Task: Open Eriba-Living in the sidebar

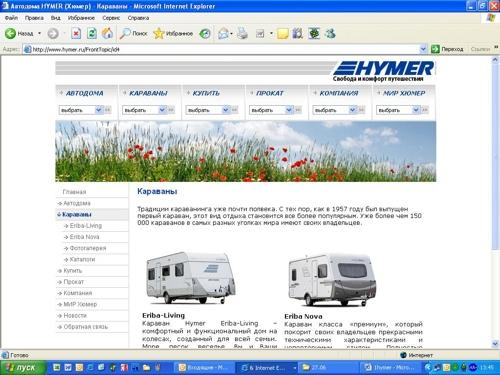Action: tap(86, 226)
